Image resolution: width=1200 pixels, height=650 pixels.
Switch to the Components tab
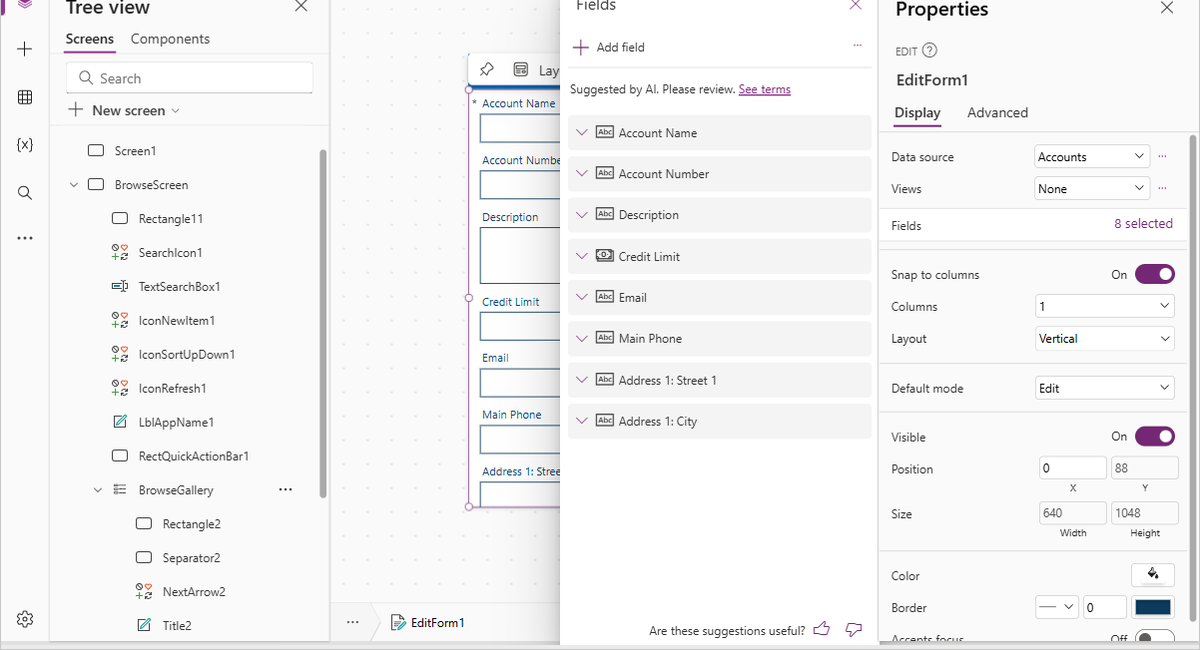[x=170, y=39]
